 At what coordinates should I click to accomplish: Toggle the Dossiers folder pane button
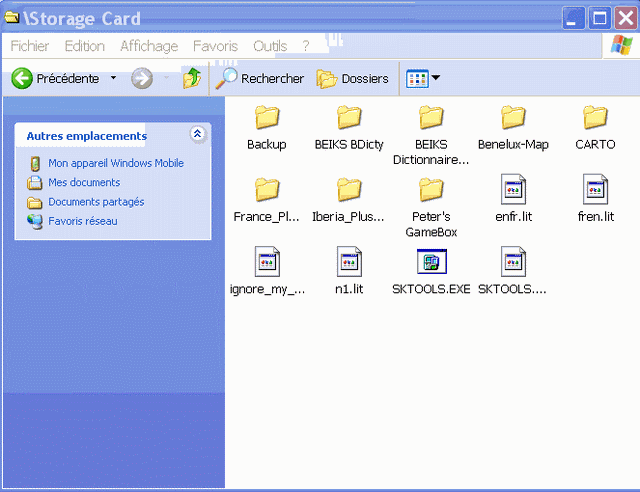pyautogui.click(x=353, y=78)
